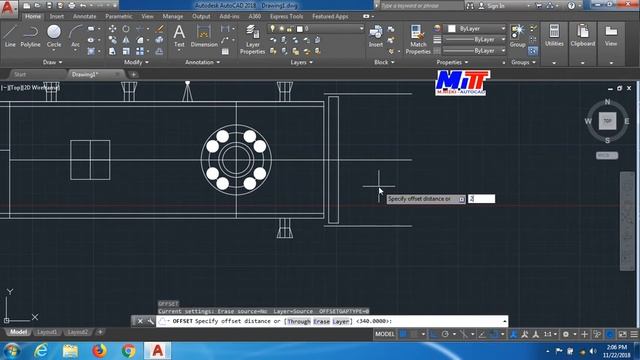The width and height of the screenshot is (640, 360).
Task: Toggle isolate objects in status bar
Action: (x=597, y=334)
